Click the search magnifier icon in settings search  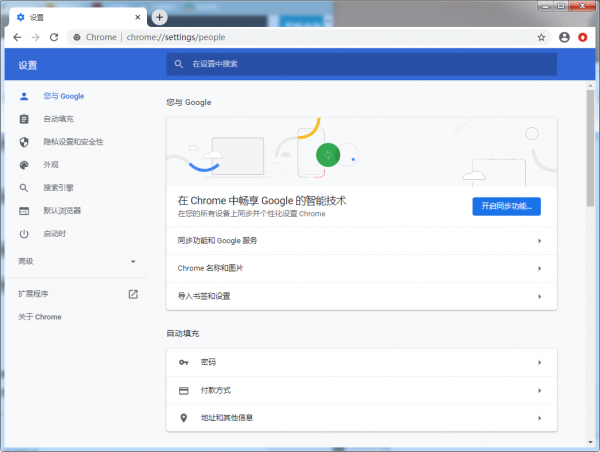tap(179, 64)
